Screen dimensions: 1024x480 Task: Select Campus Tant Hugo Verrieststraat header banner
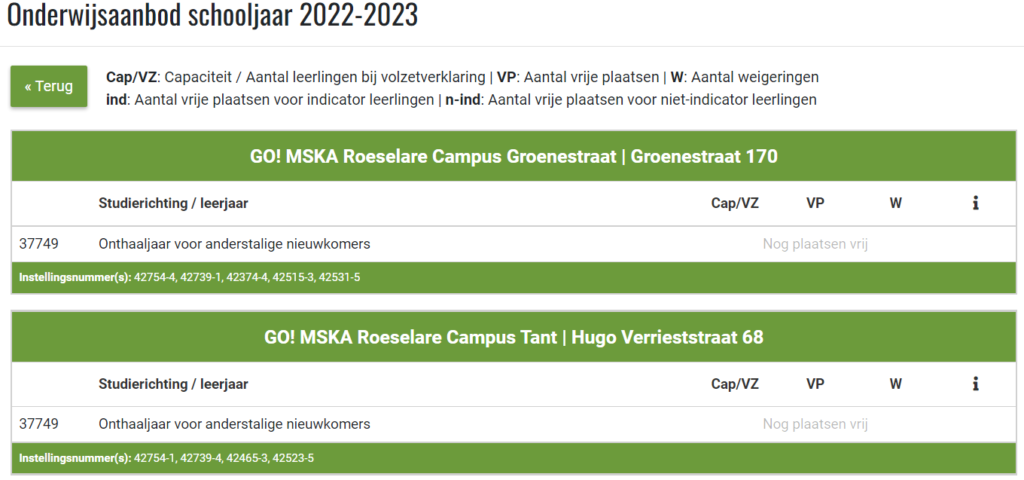513,337
